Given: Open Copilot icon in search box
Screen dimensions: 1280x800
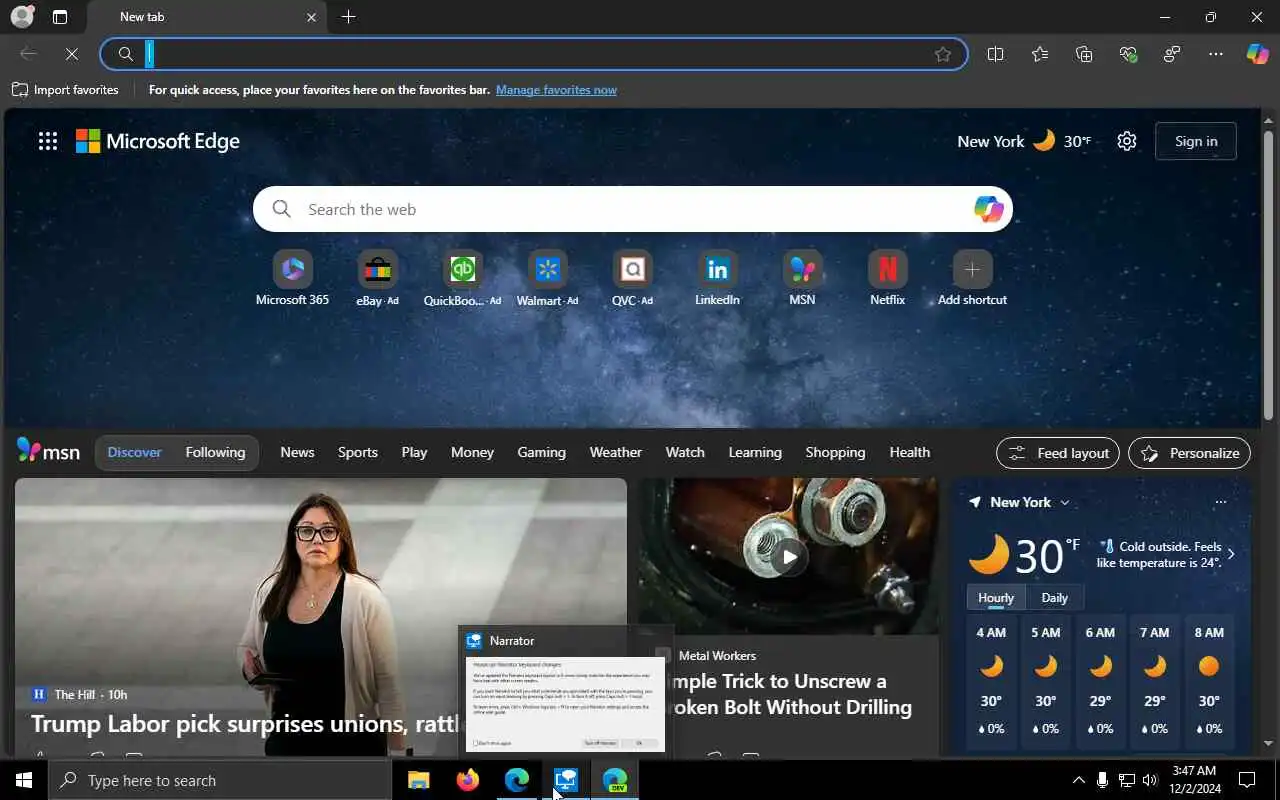Looking at the screenshot, I should pyautogui.click(x=988, y=209).
